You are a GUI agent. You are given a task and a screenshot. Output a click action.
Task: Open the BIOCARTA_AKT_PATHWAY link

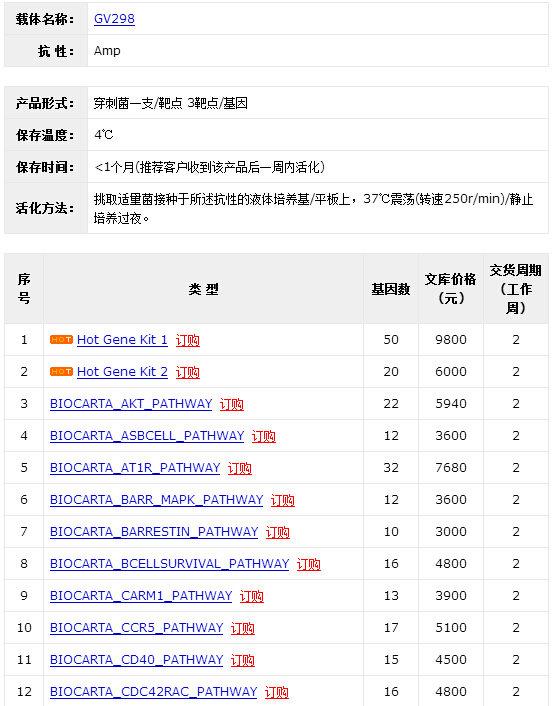click(x=131, y=404)
